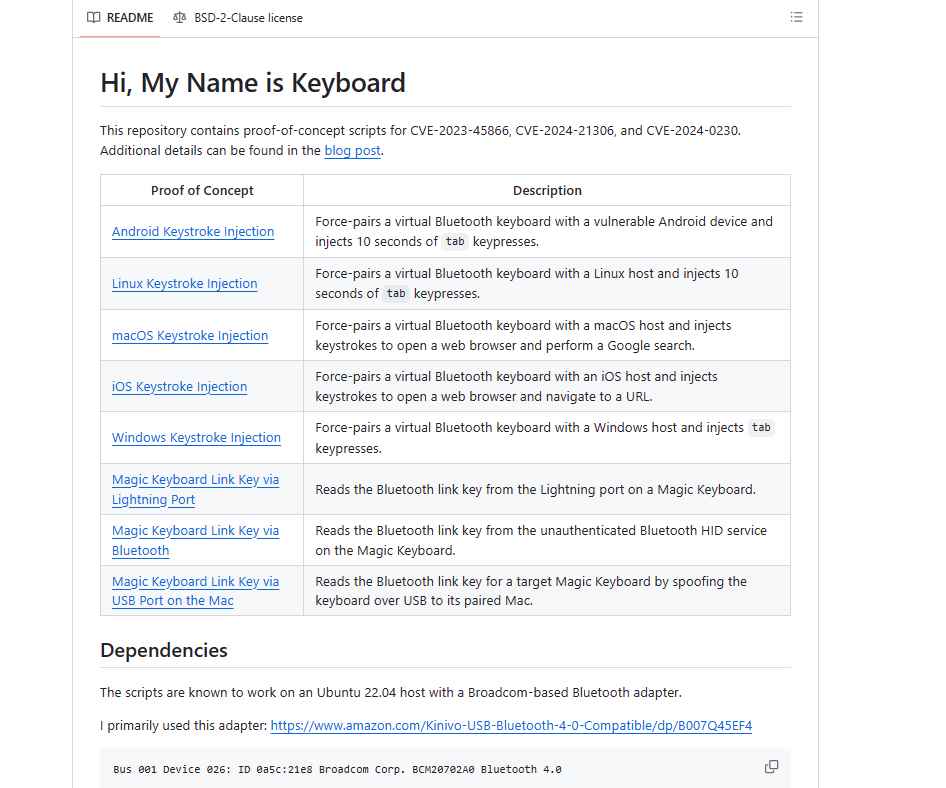946x788 pixels.
Task: Copy the Broadcom device code block
Action: [771, 767]
